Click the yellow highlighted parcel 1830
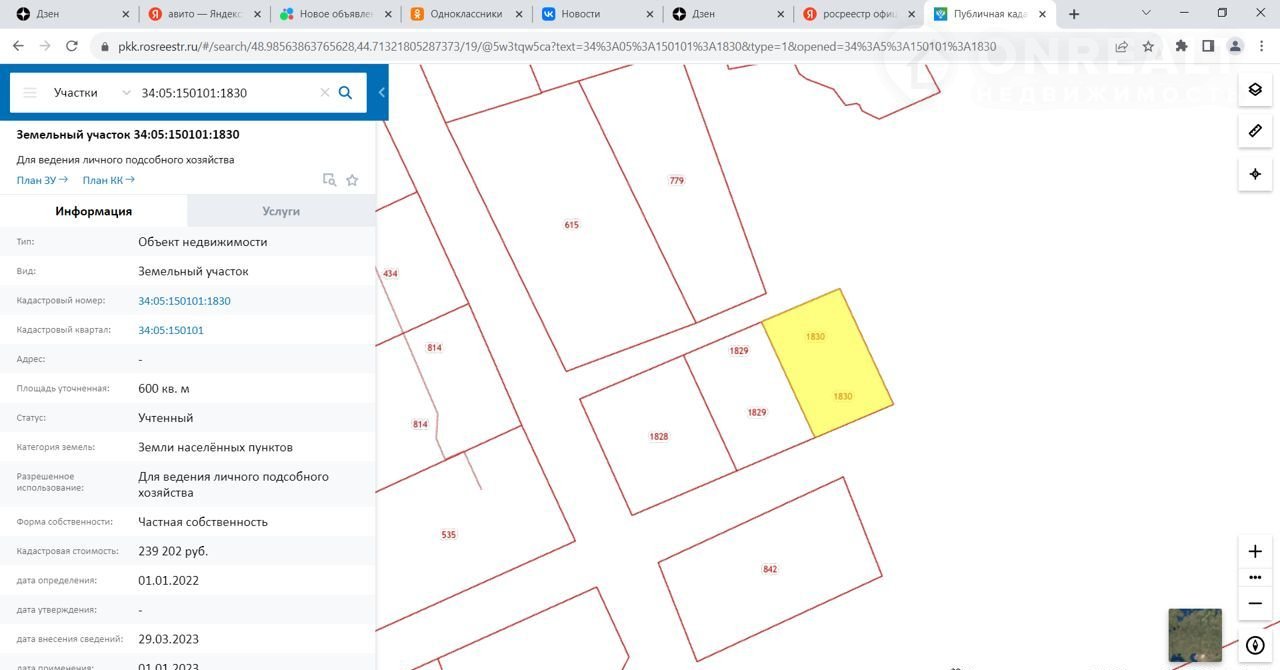Image resolution: width=1280 pixels, height=670 pixels. point(828,365)
